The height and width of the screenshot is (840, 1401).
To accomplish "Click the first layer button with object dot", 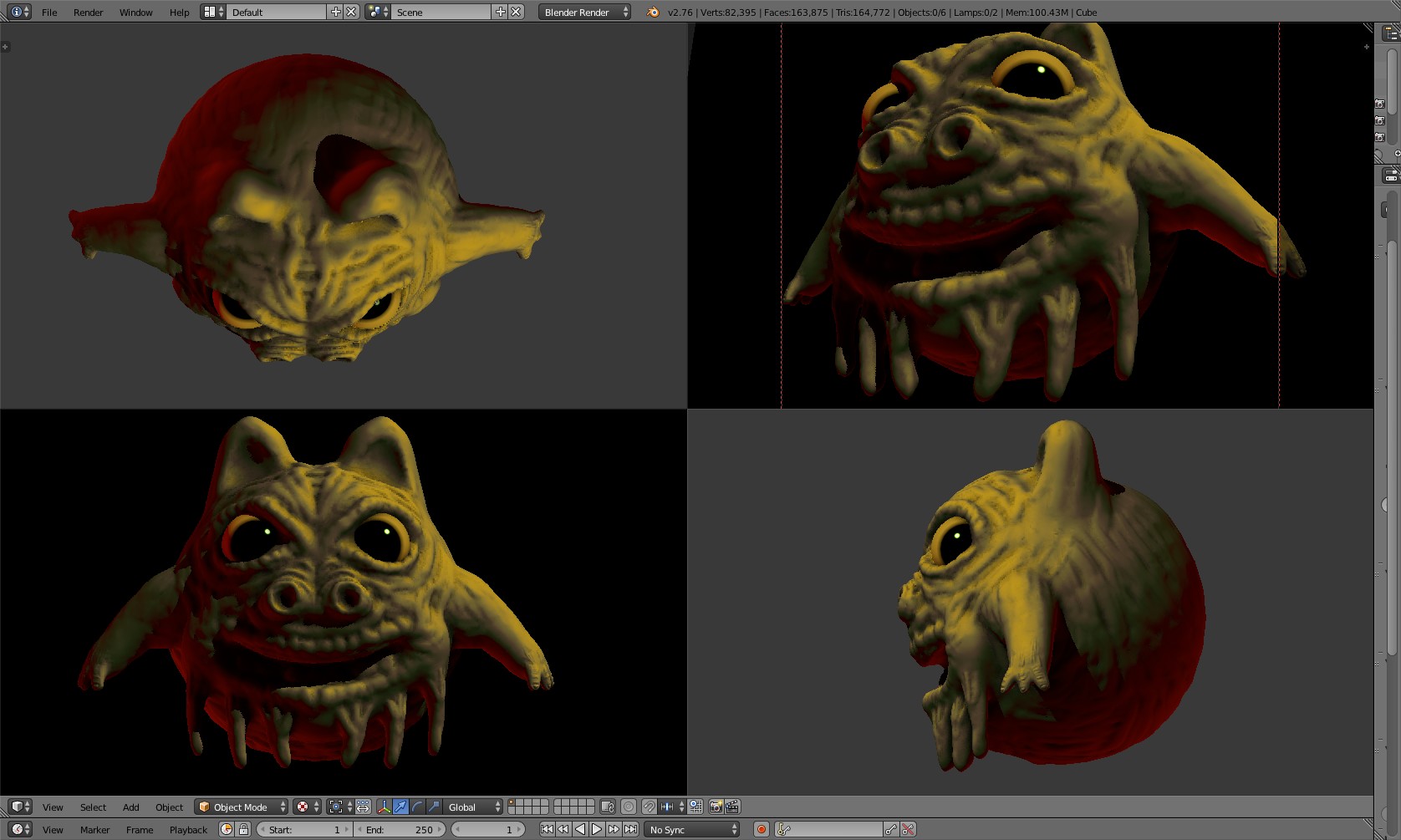I will click(512, 803).
